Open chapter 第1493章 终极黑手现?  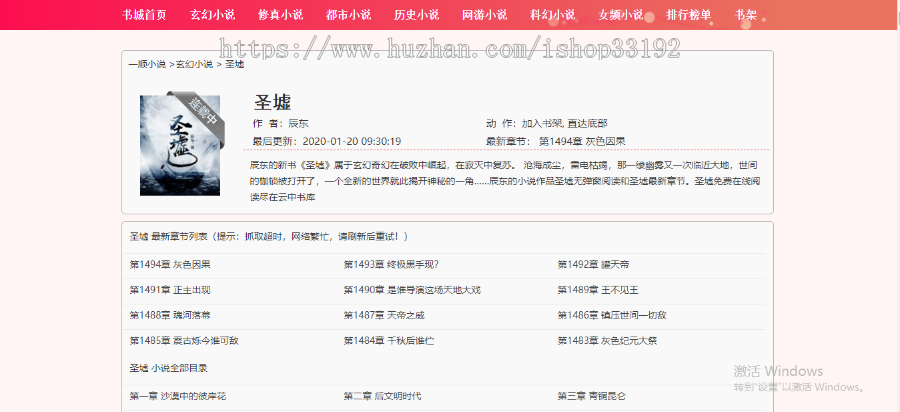pos(391,265)
